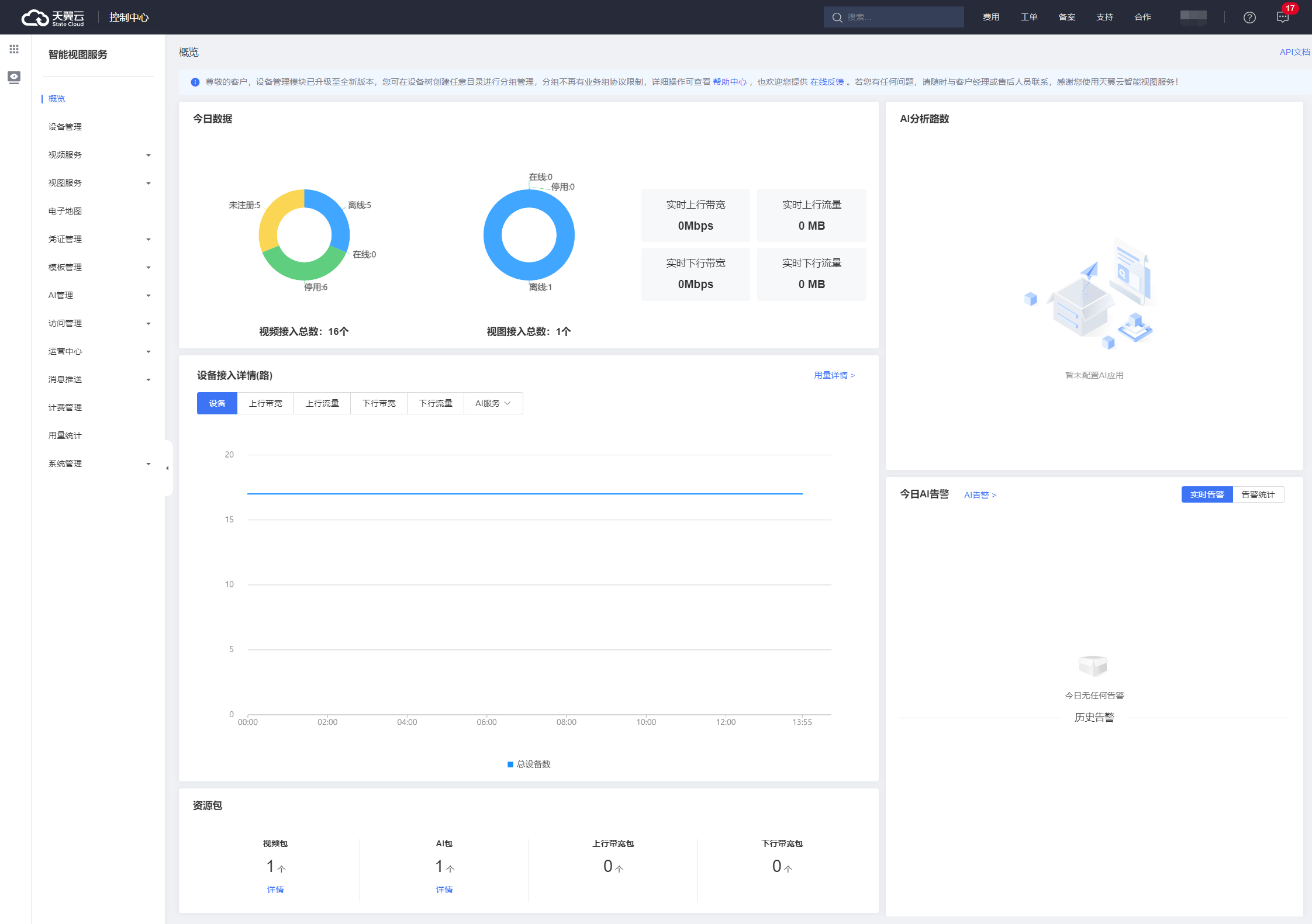1312x924 pixels.
Task: Open the apps grid icon in left rail
Action: (14, 49)
